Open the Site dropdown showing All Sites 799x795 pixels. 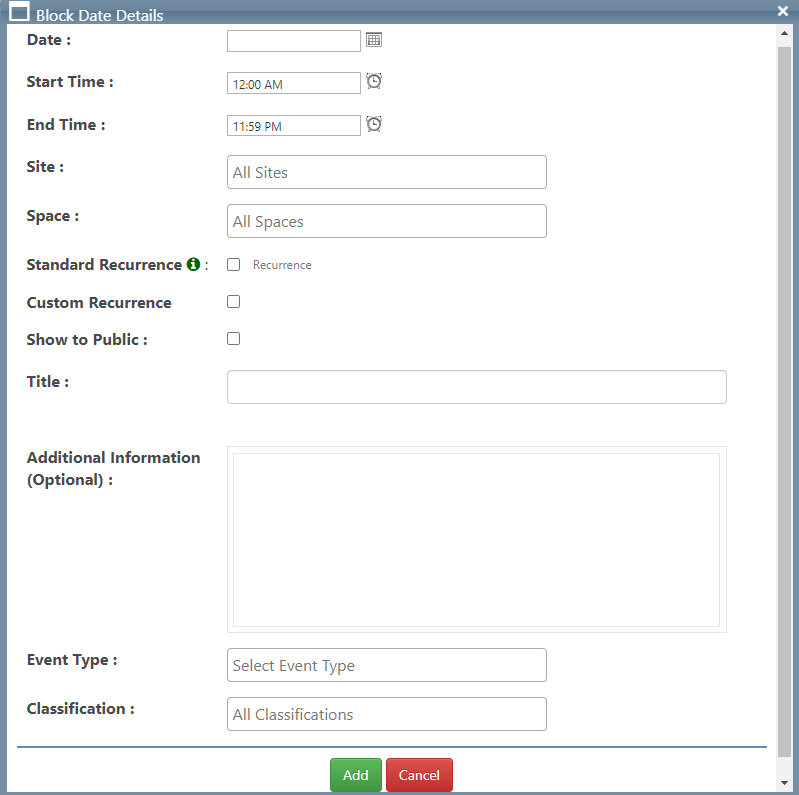point(387,172)
